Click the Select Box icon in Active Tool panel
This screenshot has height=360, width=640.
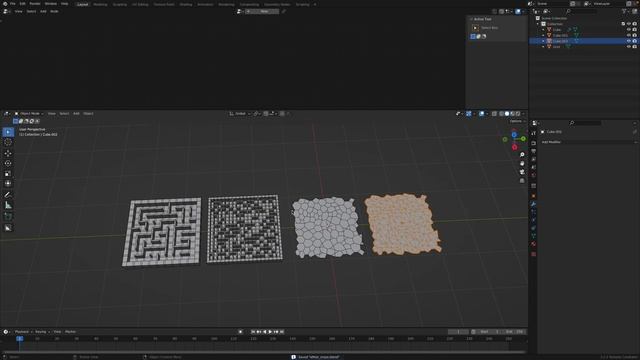coord(475,28)
